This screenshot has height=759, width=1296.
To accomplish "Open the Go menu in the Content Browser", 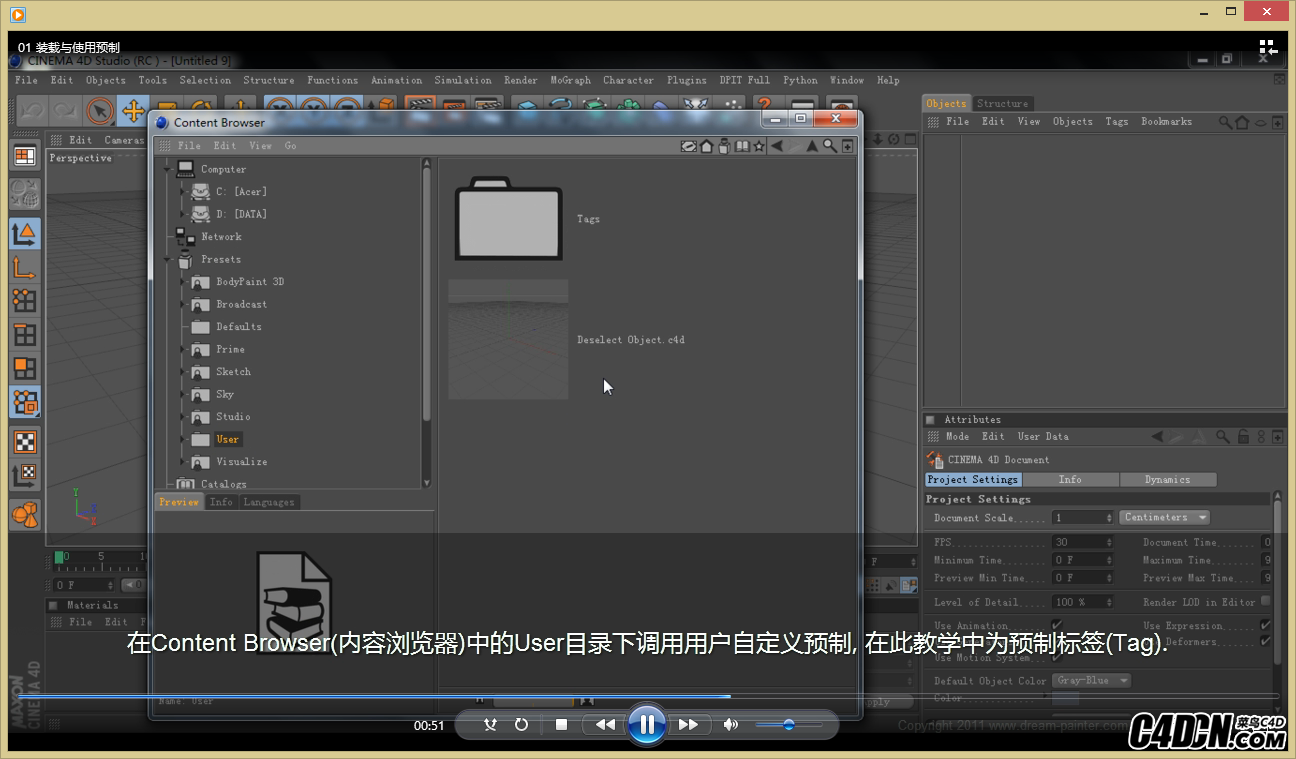I will (x=290, y=146).
